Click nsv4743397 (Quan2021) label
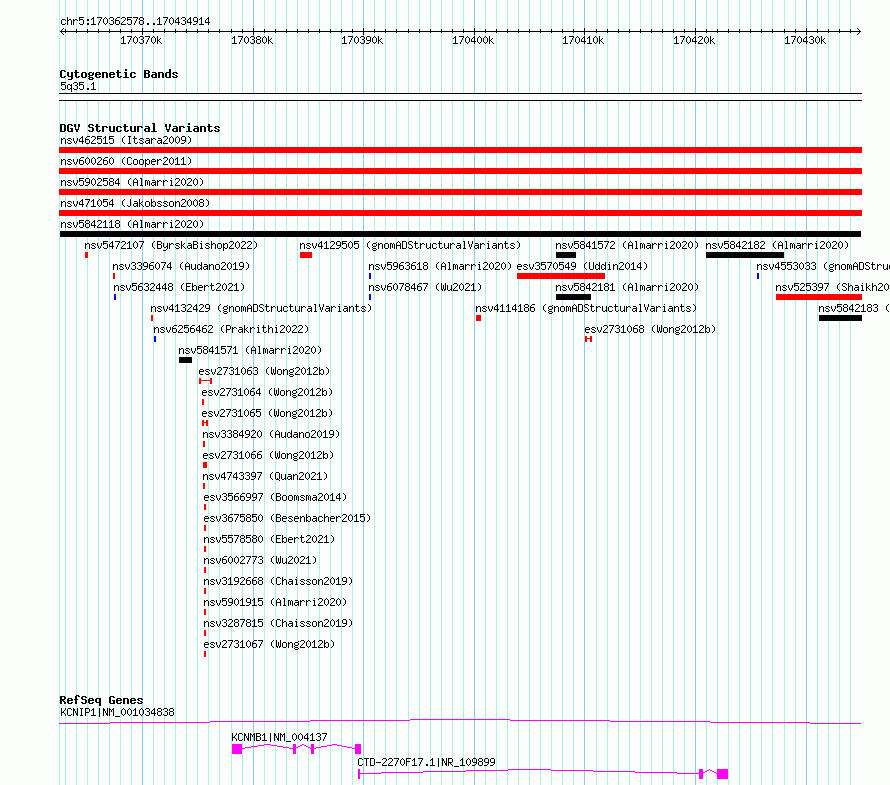This screenshot has height=785, width=890. (265, 476)
